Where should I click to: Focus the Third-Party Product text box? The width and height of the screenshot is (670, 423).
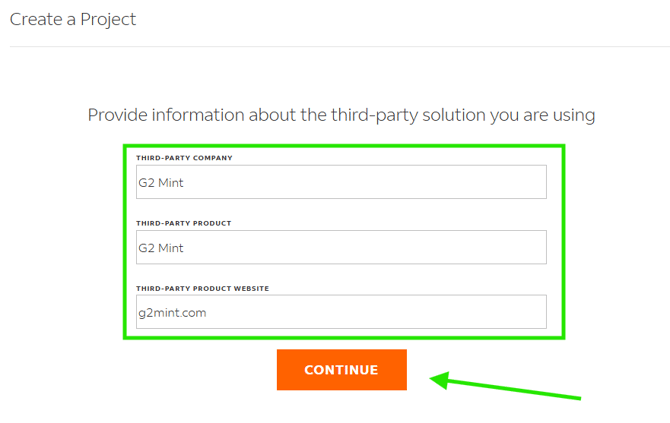click(x=340, y=247)
